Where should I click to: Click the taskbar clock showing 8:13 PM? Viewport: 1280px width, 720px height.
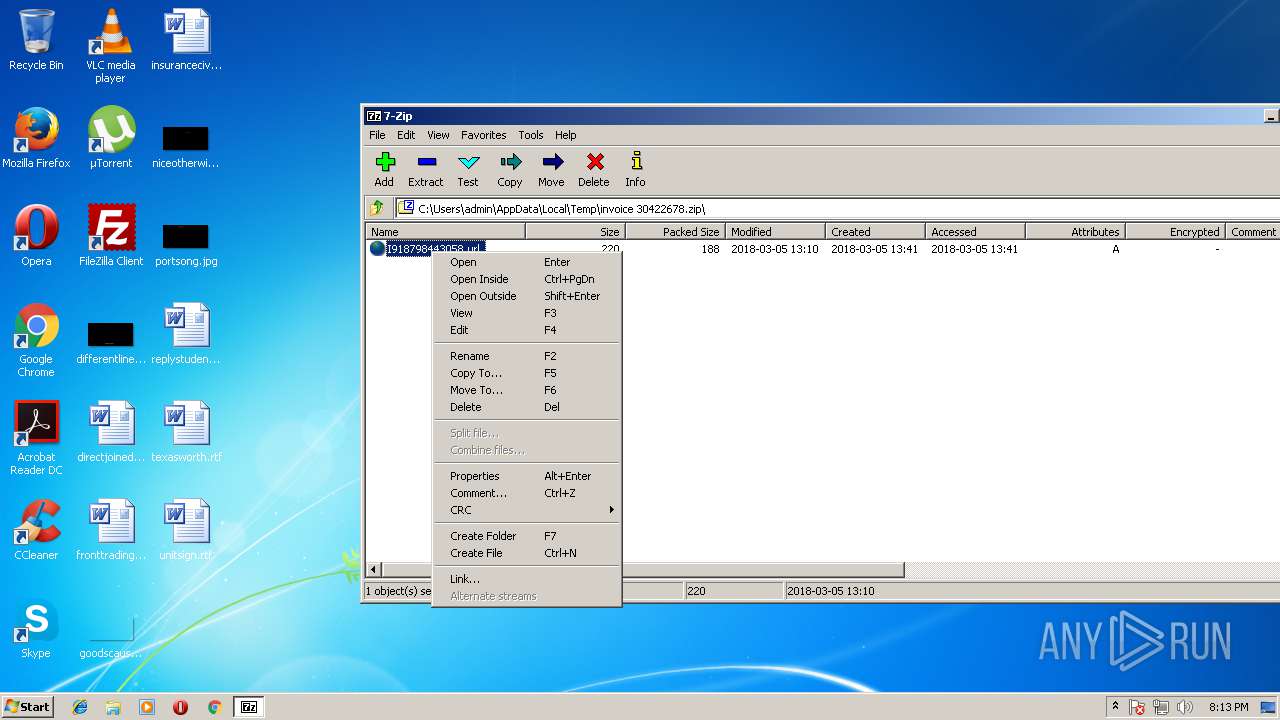pos(1228,707)
